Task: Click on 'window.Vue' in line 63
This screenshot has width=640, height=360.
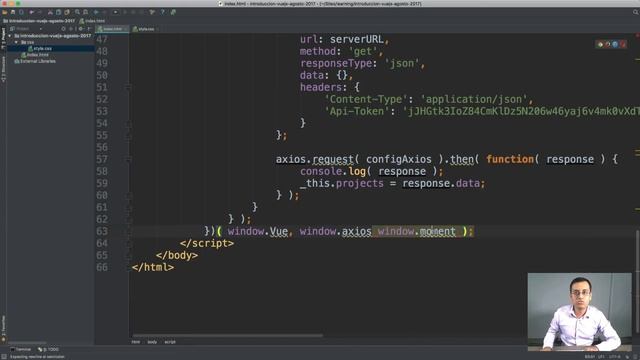Action: (x=258, y=231)
